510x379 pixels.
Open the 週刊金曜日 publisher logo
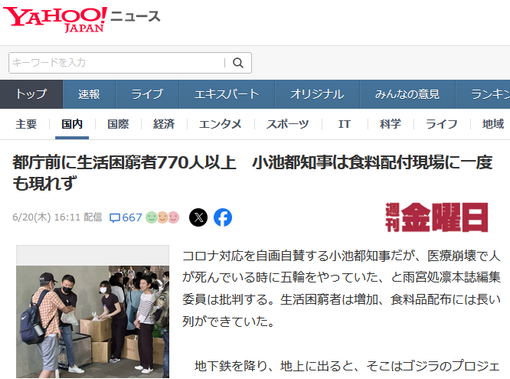(437, 217)
